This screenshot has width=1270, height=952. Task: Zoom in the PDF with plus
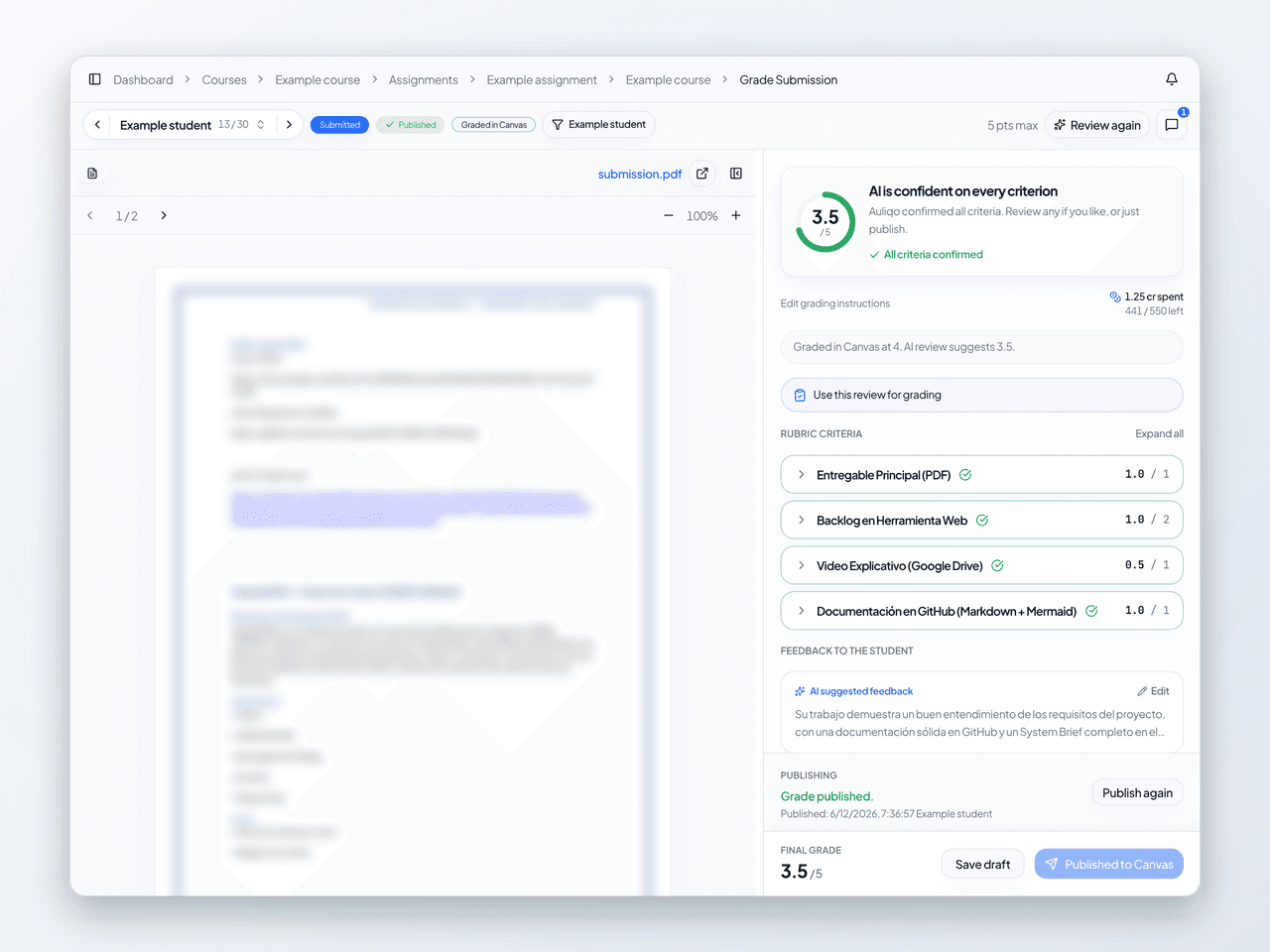click(736, 215)
